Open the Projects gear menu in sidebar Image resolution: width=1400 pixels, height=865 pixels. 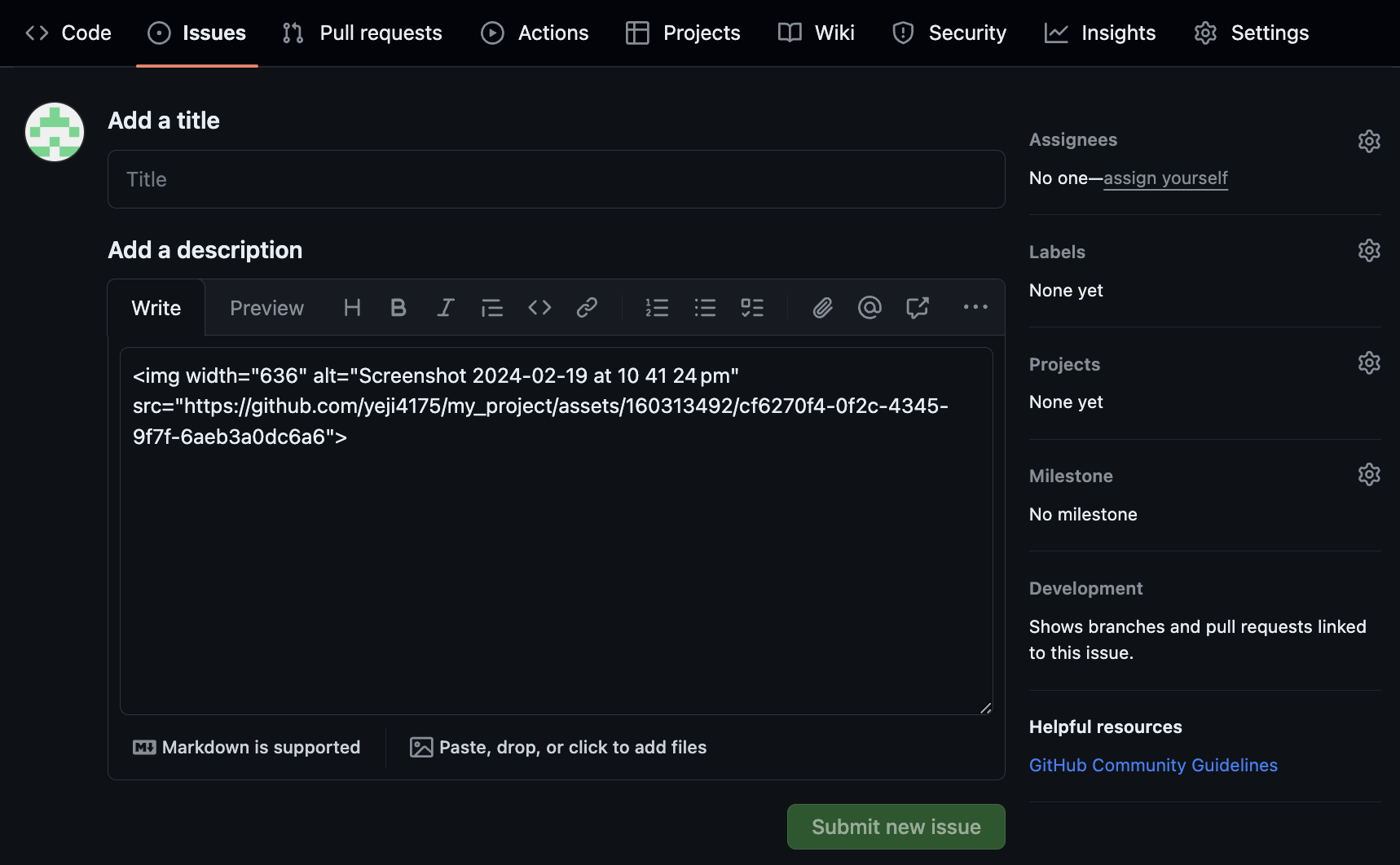point(1369,362)
